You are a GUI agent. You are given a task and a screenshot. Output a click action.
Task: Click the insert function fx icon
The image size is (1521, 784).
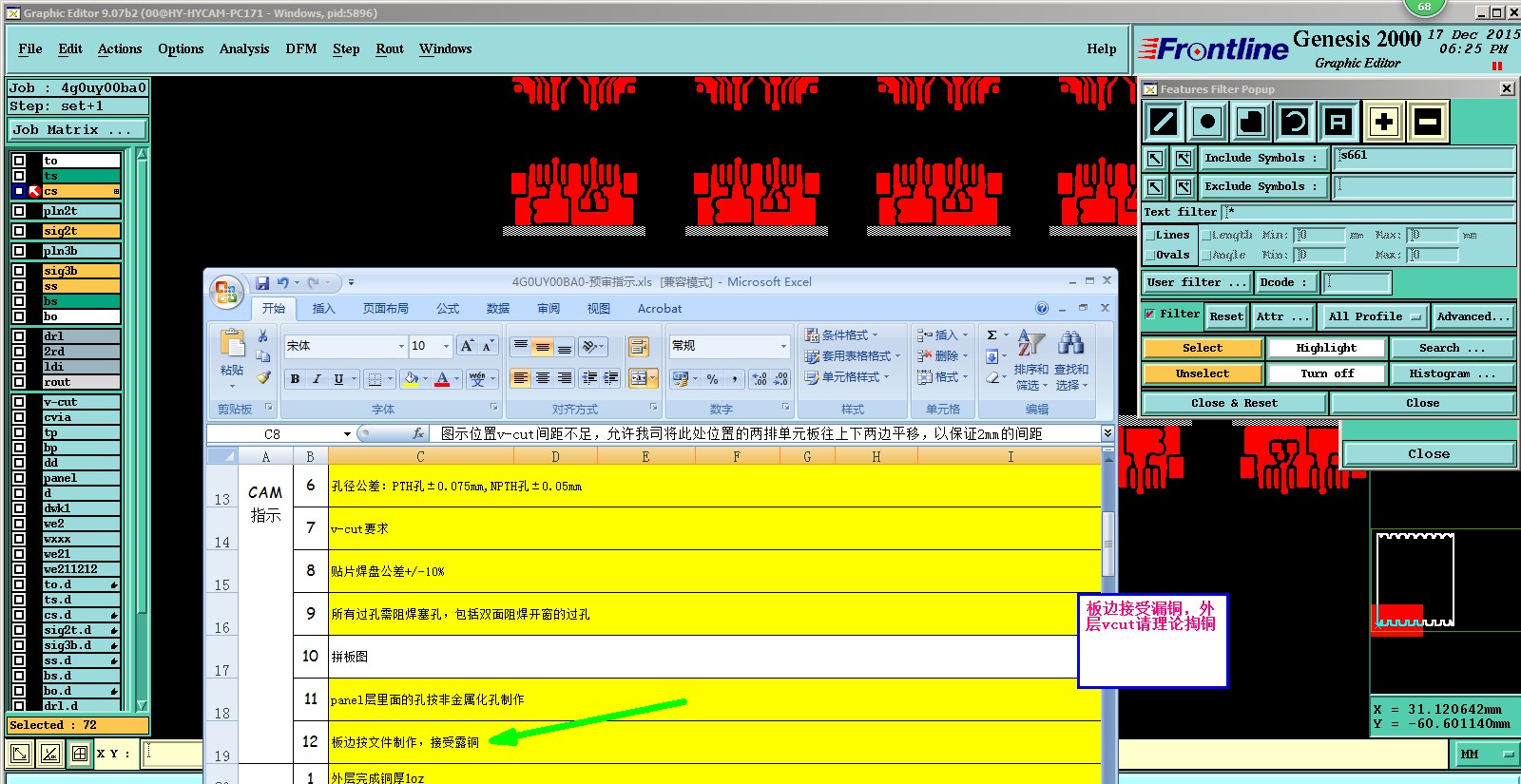point(418,433)
